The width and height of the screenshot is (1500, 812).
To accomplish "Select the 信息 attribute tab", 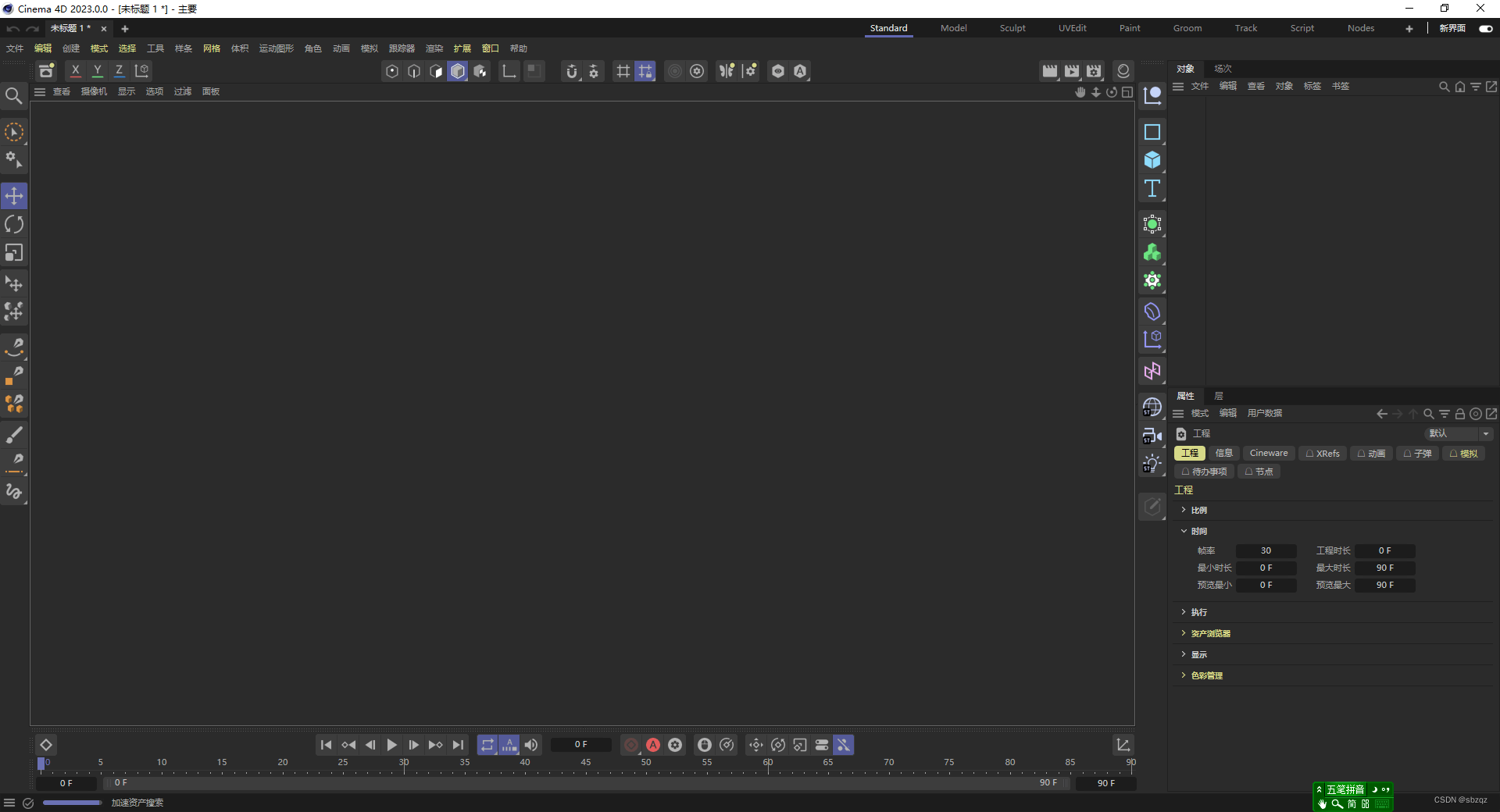I will pyautogui.click(x=1223, y=454).
